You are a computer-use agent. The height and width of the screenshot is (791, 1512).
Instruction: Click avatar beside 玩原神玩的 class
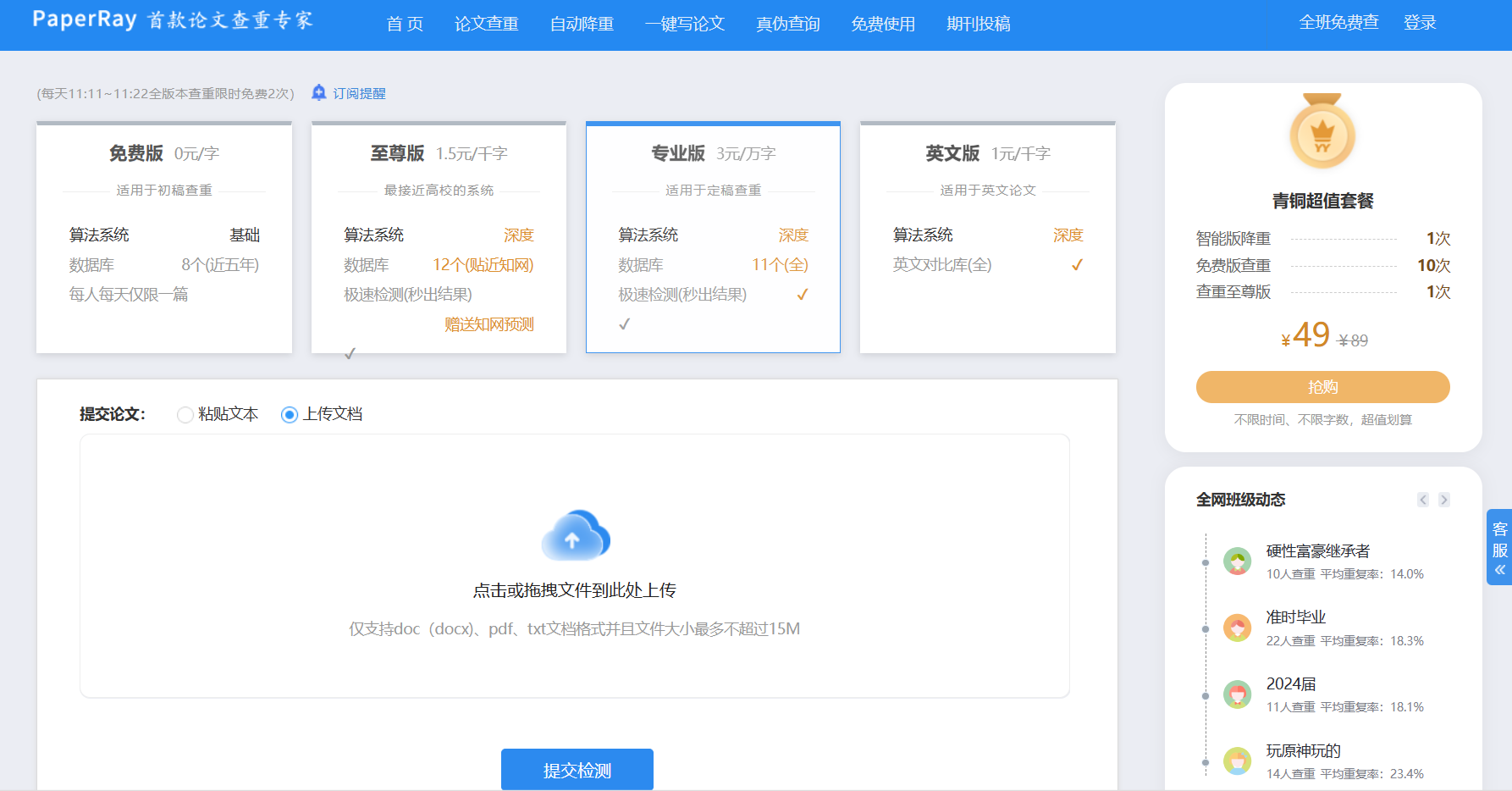click(1237, 761)
